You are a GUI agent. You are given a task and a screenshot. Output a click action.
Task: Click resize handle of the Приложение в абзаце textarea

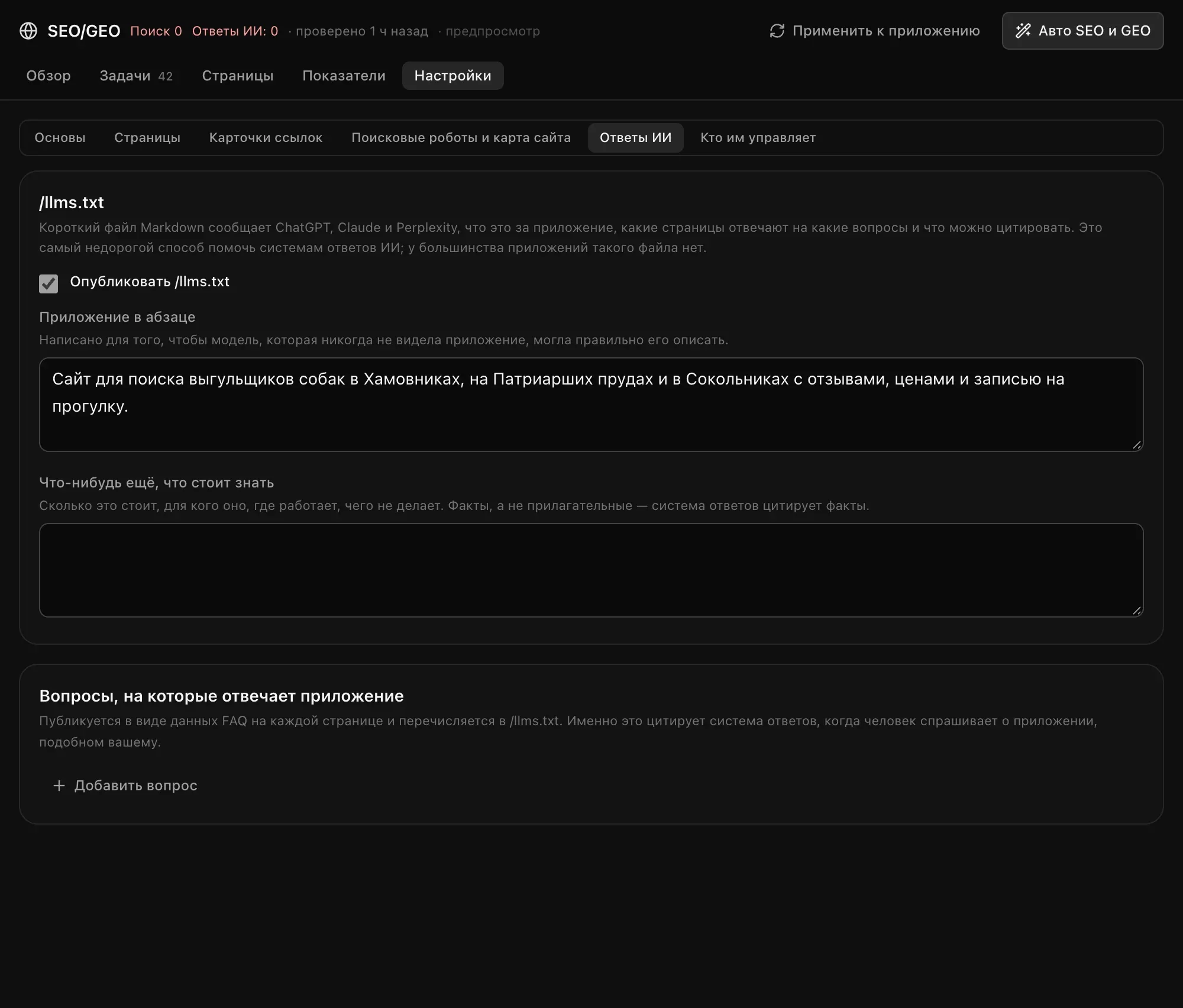[1136, 445]
